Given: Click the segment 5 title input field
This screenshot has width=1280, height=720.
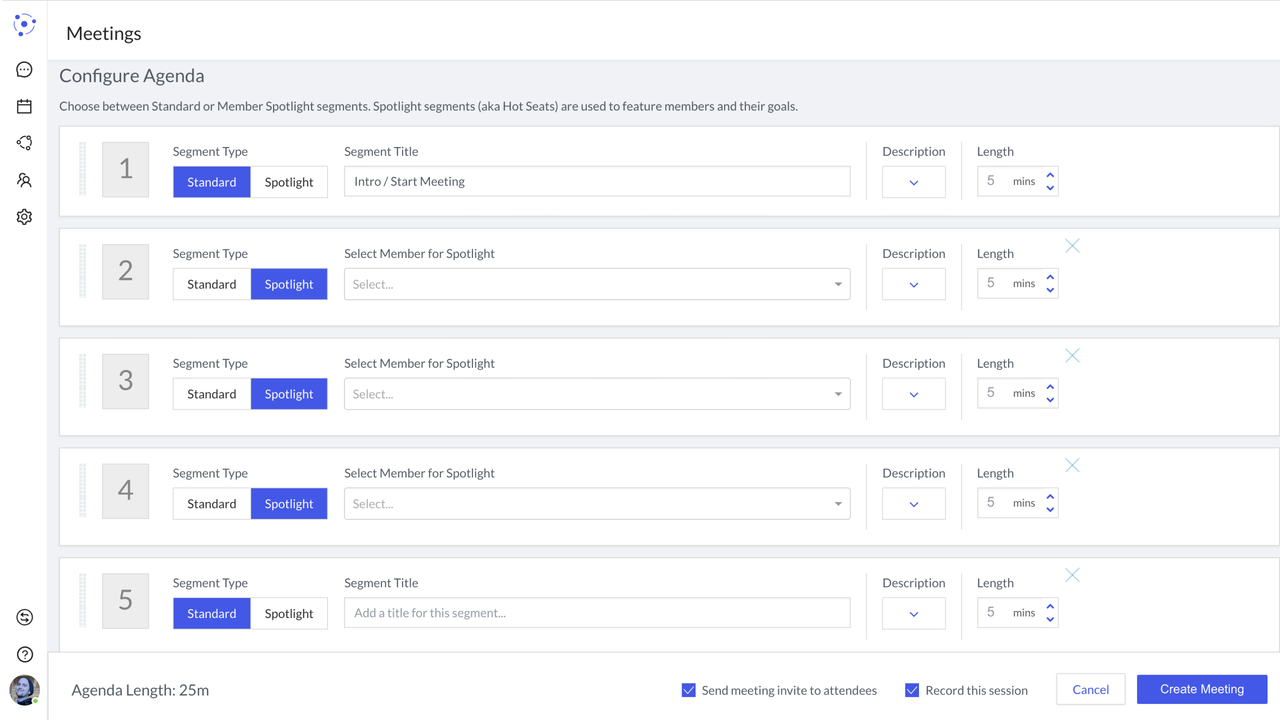Looking at the screenshot, I should tap(597, 613).
